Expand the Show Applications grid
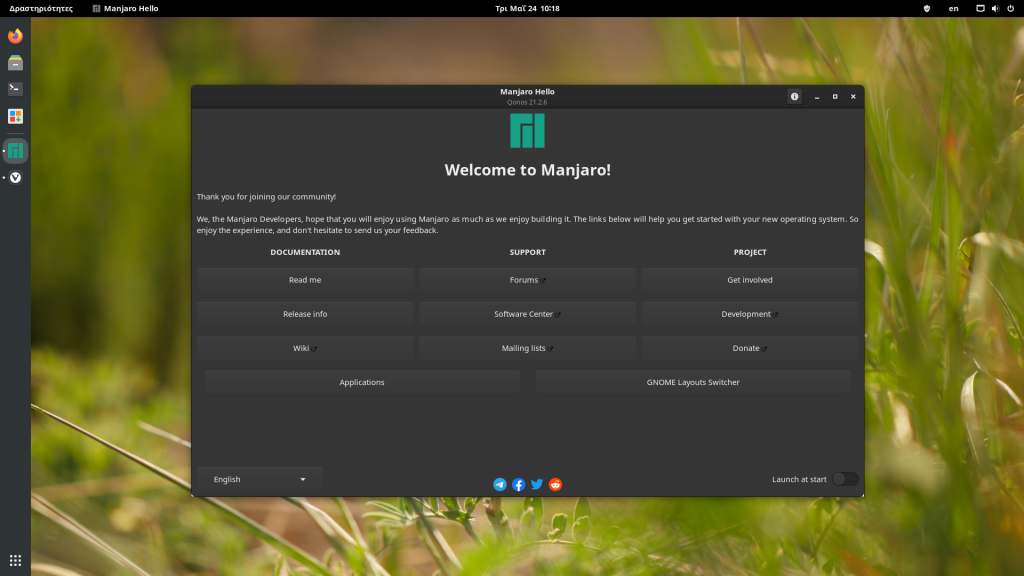 [14, 560]
